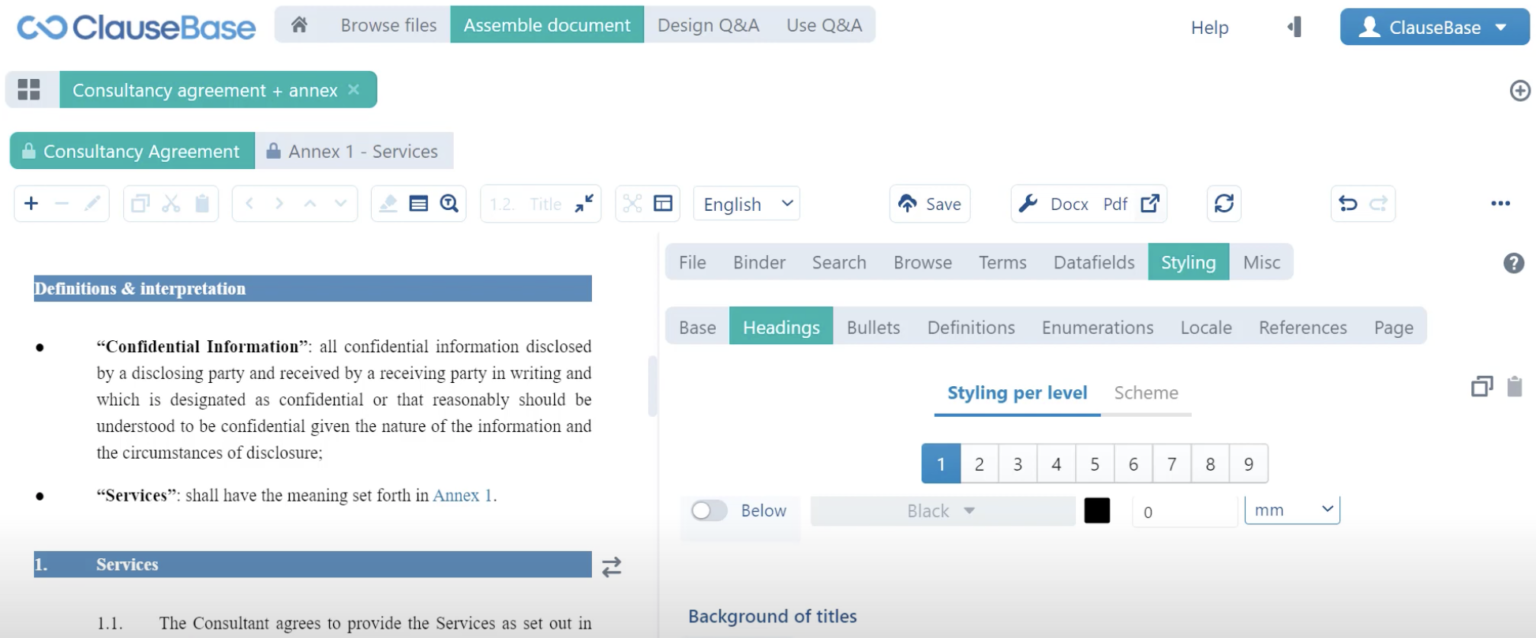Toggle the Below switch

(709, 511)
